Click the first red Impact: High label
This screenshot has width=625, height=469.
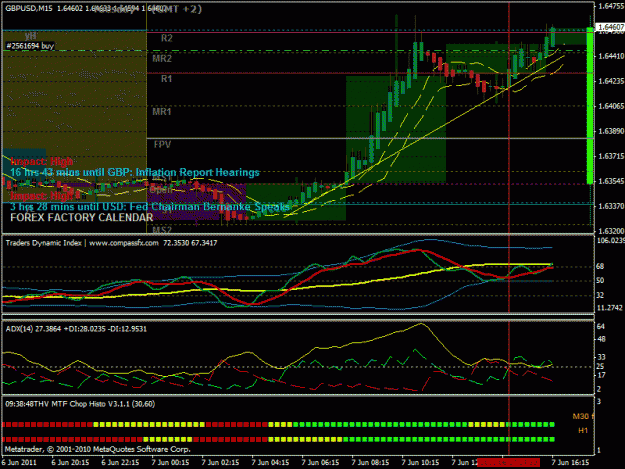pos(42,161)
